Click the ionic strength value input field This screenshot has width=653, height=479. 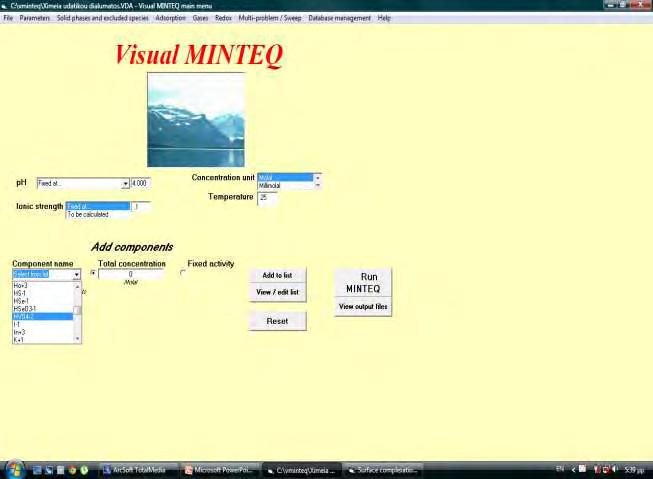pyautogui.click(x=141, y=206)
